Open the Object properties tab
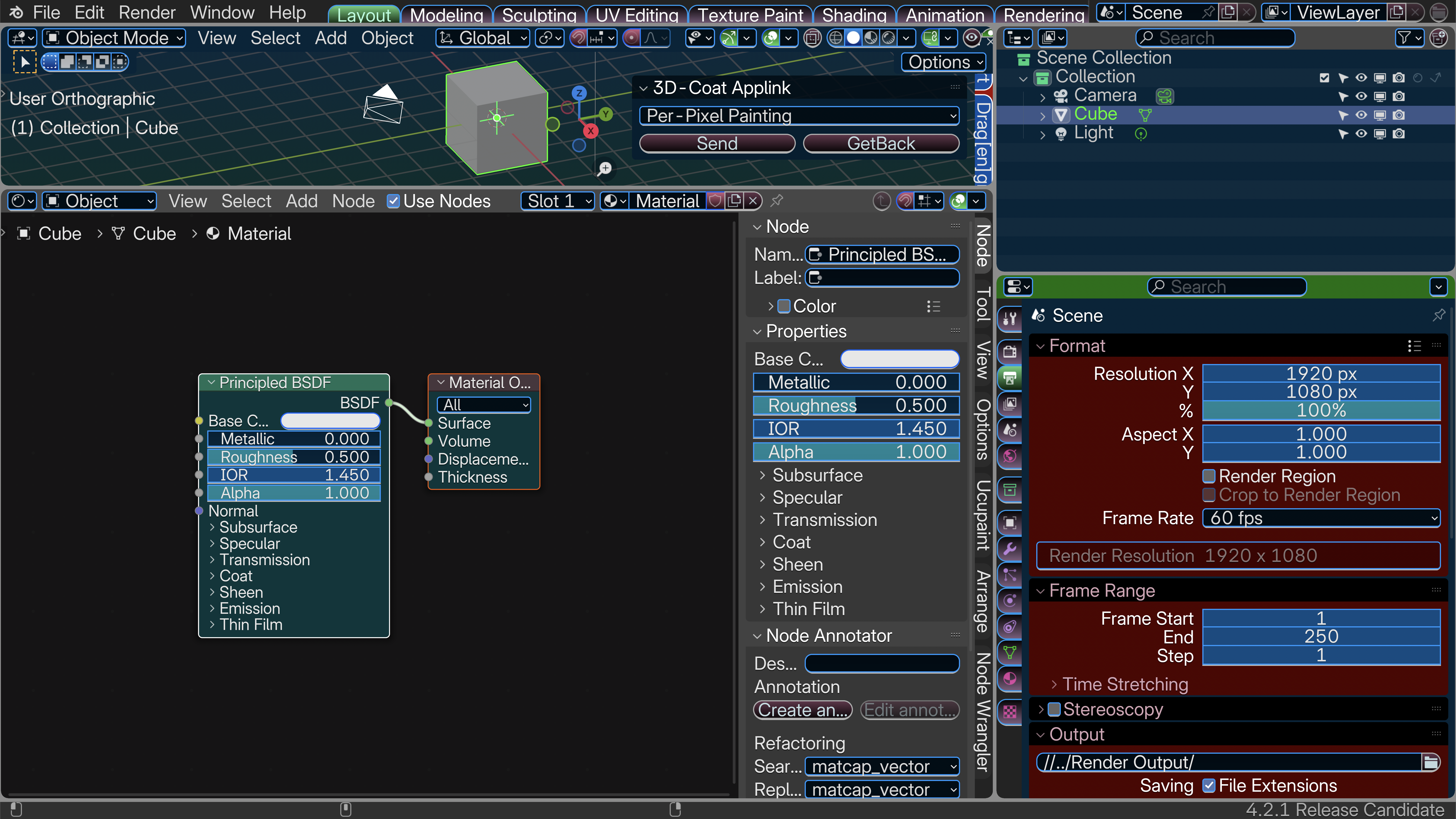 tap(1009, 523)
